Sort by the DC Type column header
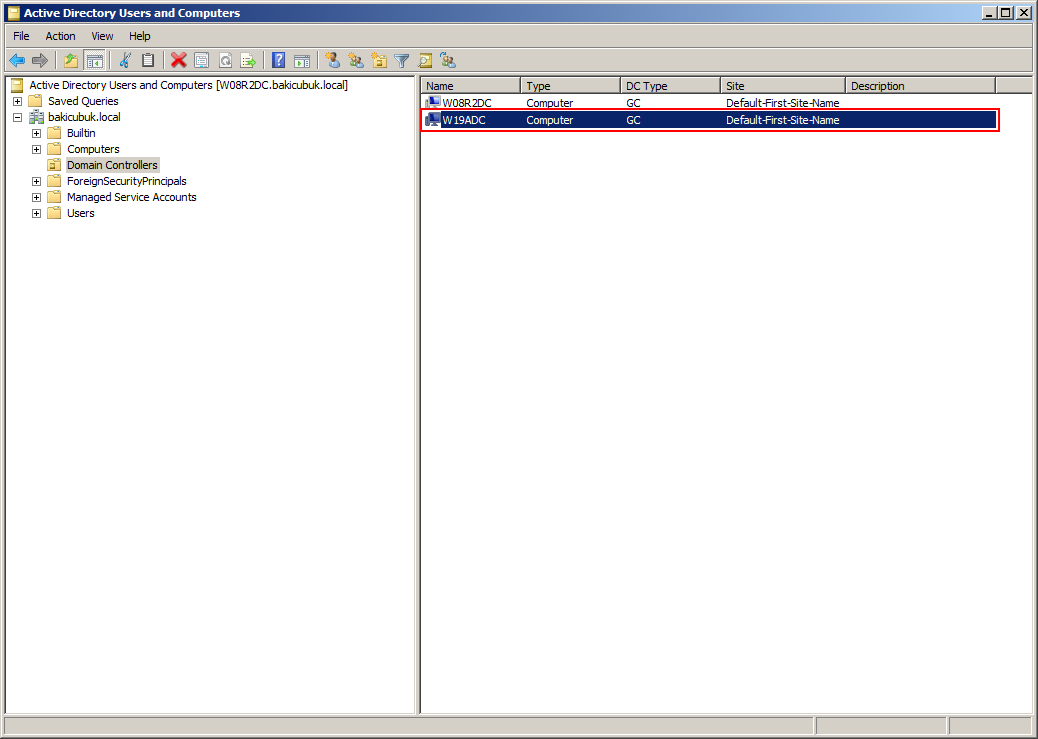Image resolution: width=1038 pixels, height=739 pixels. [671, 86]
